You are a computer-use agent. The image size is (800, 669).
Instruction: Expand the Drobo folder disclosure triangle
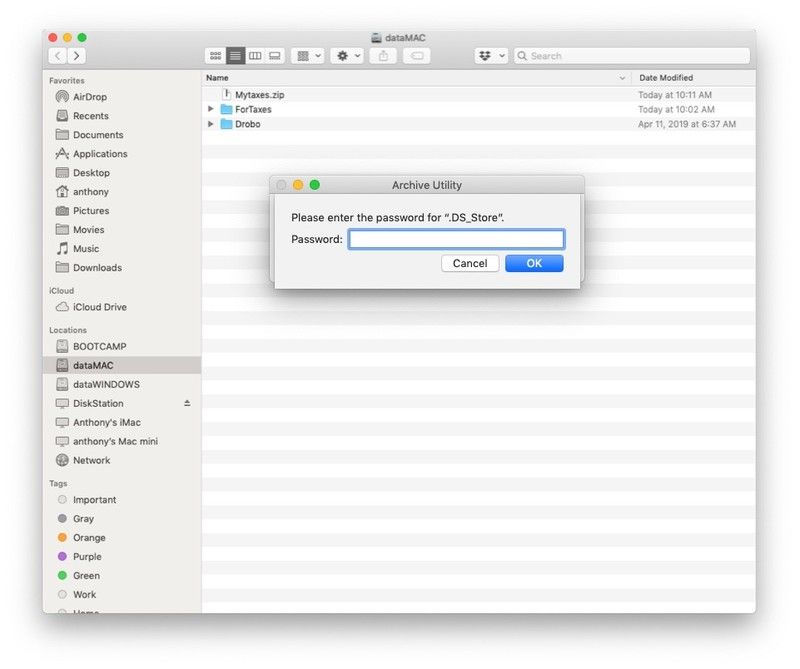(211, 124)
